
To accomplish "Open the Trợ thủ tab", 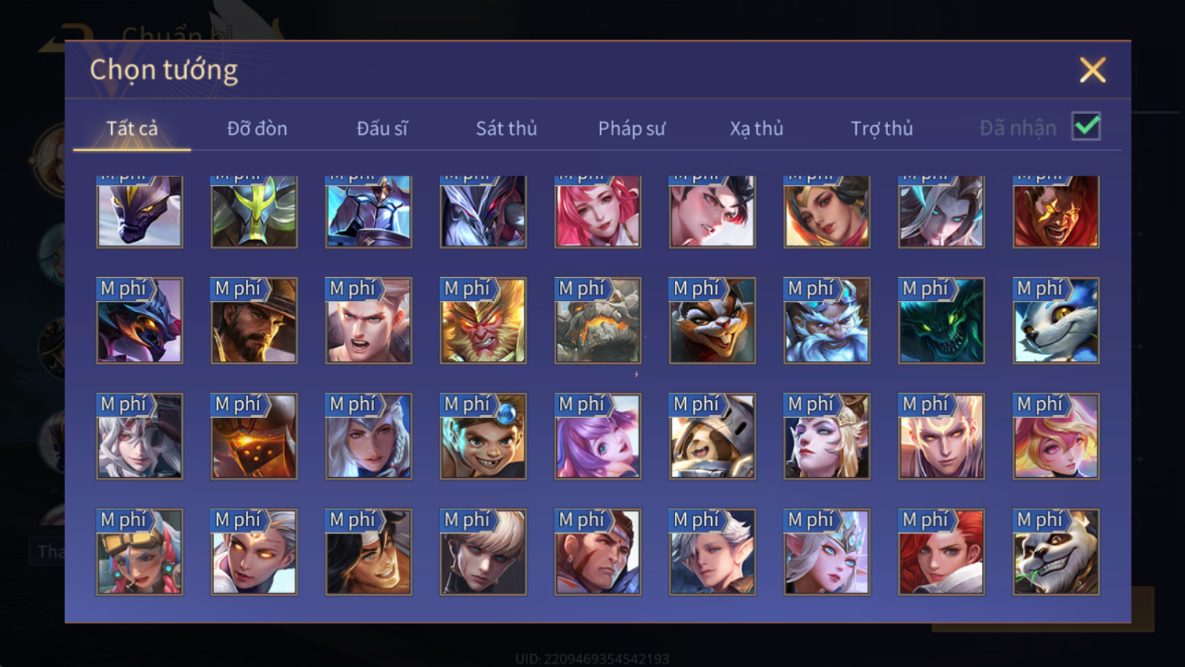I will point(882,128).
